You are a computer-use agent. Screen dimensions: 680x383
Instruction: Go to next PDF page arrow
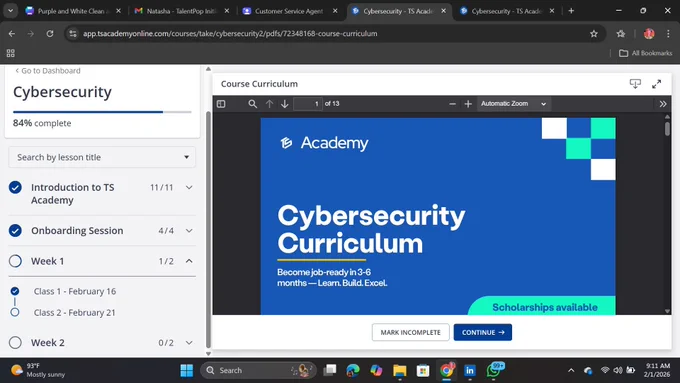[x=284, y=104]
